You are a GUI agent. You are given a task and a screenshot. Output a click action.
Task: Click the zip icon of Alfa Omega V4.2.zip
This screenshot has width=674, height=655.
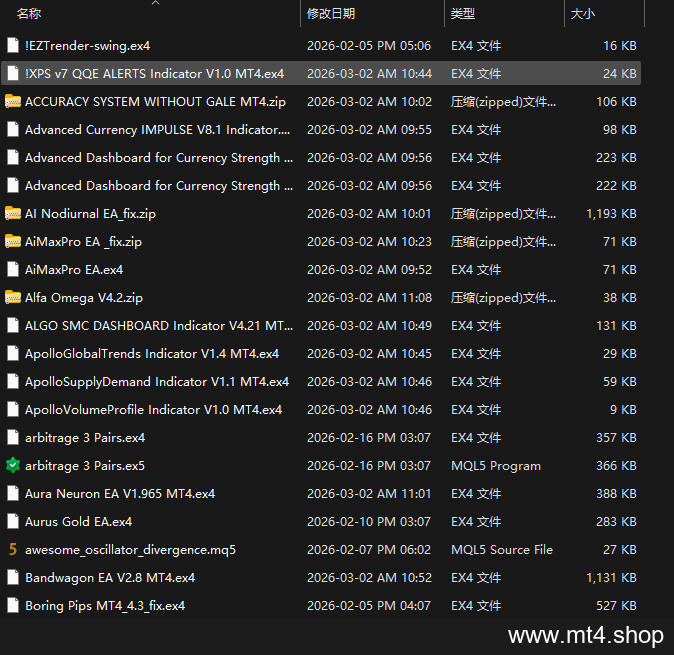13,297
